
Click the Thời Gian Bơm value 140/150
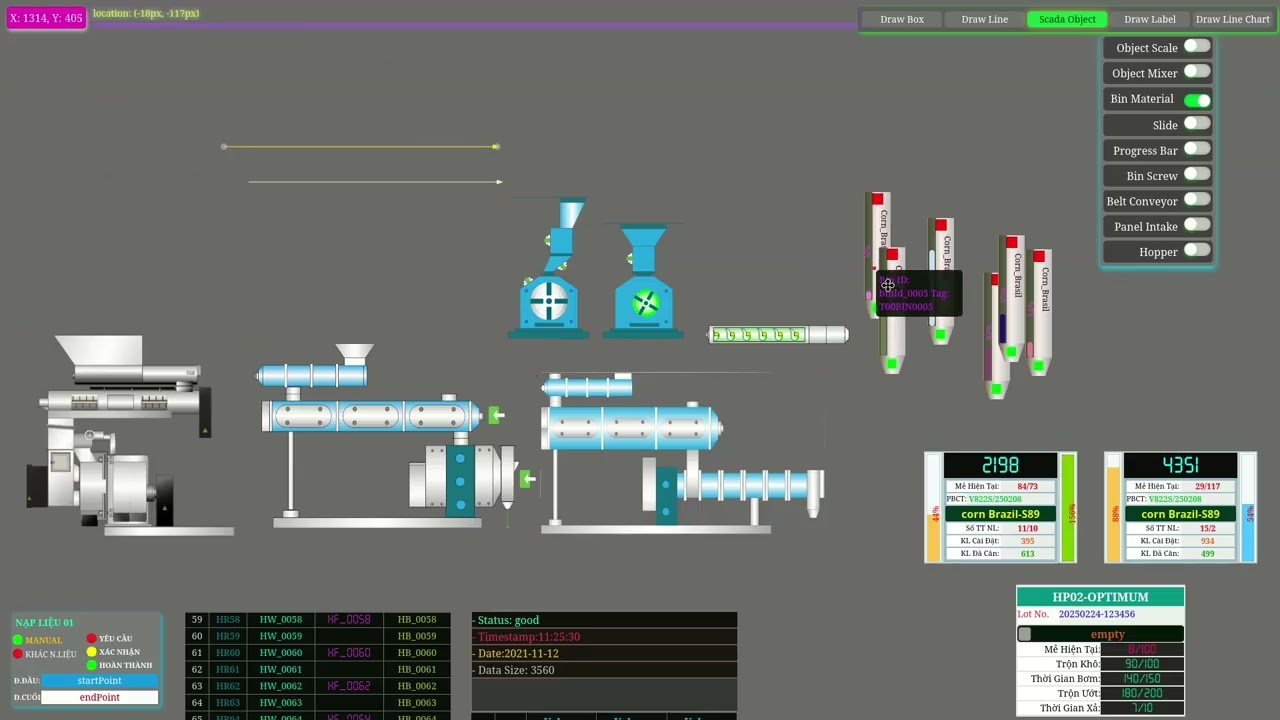pos(1142,678)
